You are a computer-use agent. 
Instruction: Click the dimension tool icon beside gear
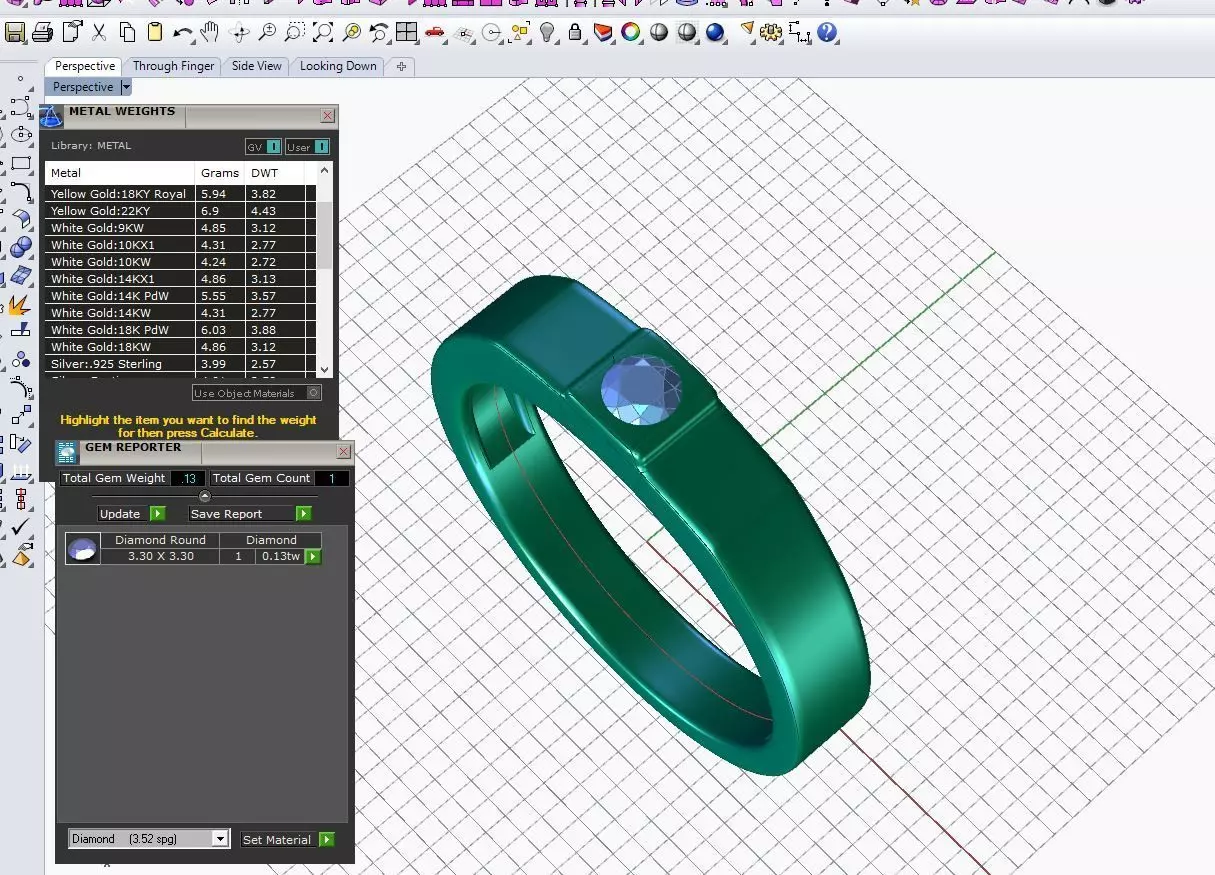pos(799,33)
